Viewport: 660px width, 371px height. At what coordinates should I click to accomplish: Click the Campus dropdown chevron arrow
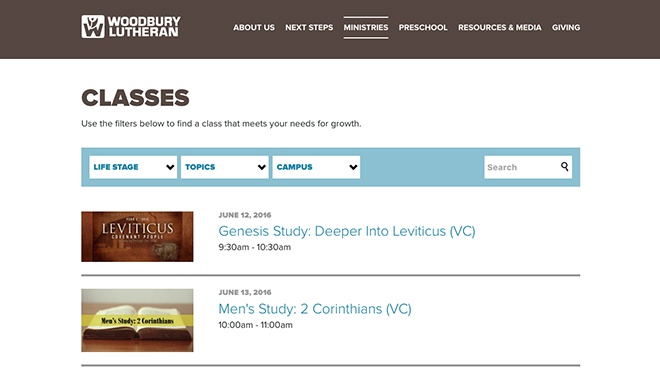353,167
